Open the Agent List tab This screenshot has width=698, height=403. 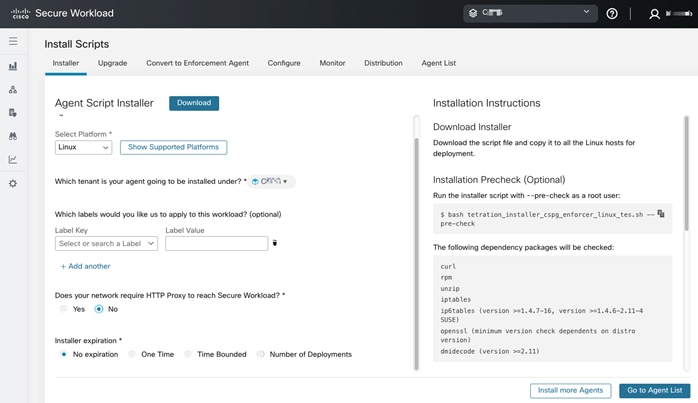[438, 63]
